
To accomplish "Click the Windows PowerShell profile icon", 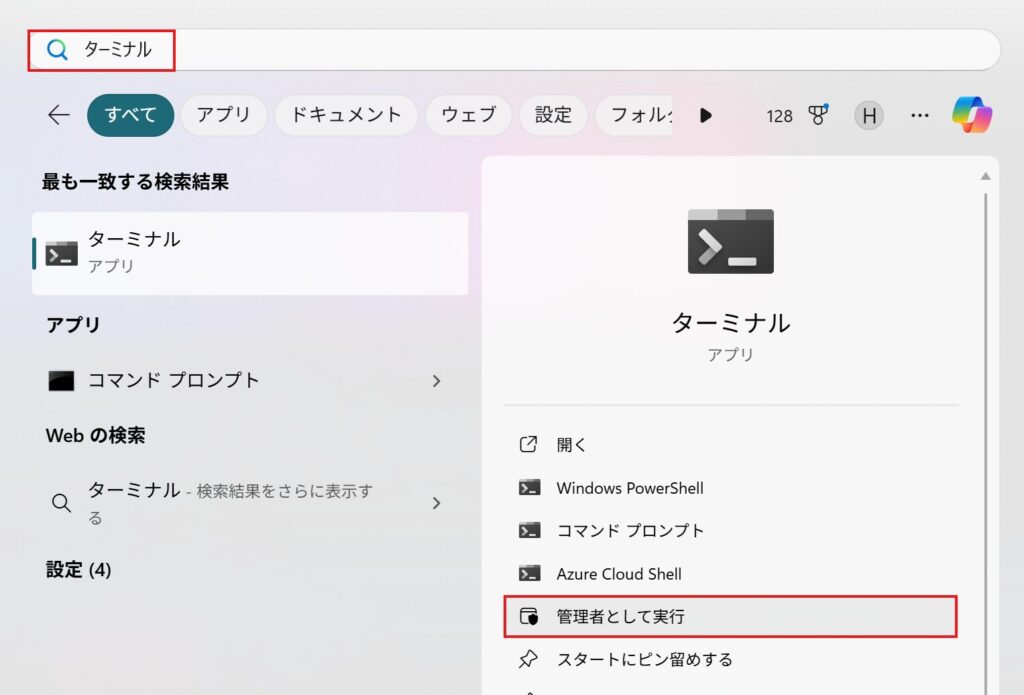I will point(529,488).
